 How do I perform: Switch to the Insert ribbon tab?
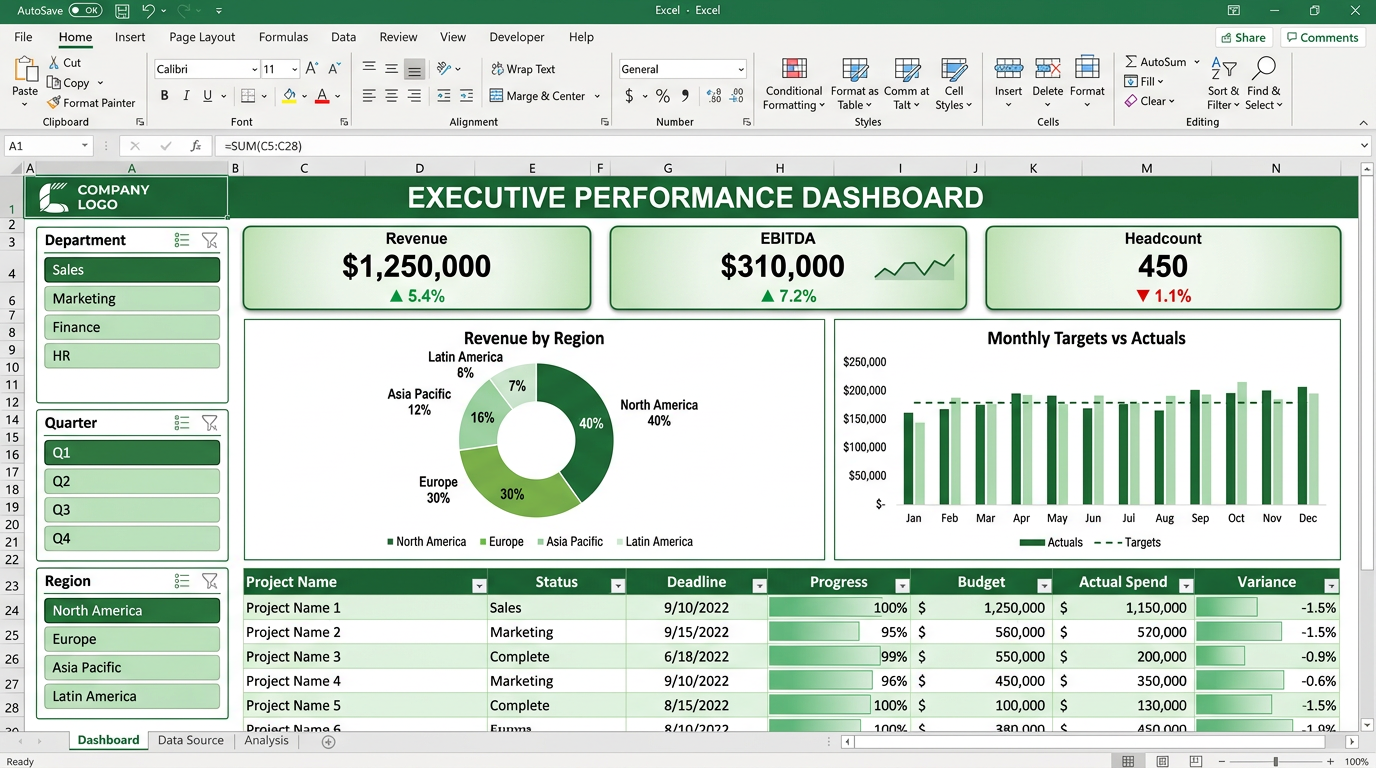[130, 37]
